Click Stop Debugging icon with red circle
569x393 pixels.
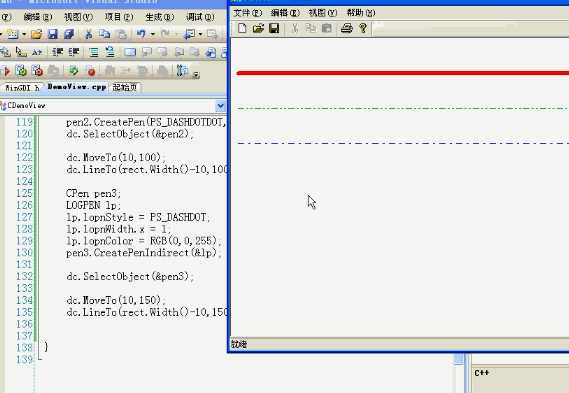coord(37,71)
